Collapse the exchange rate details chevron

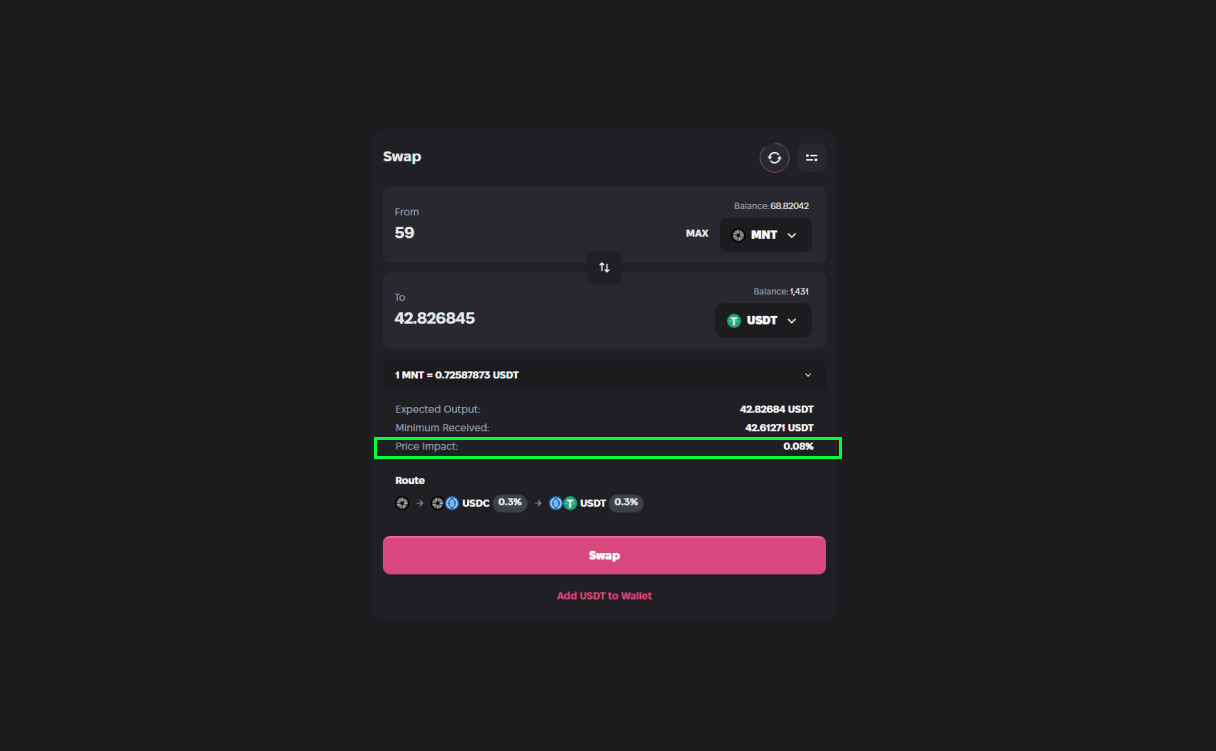point(808,375)
